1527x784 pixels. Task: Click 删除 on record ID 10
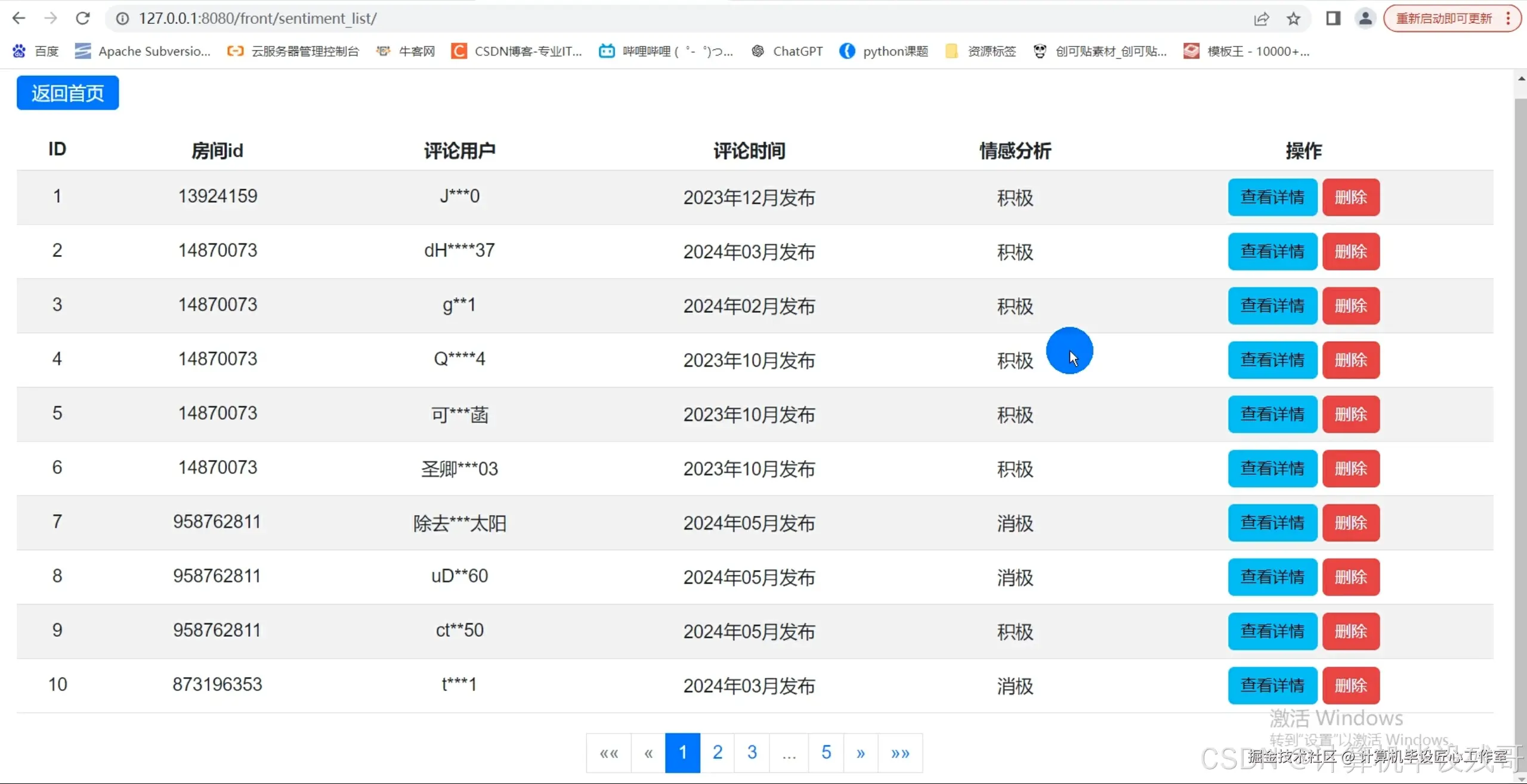pyautogui.click(x=1350, y=684)
